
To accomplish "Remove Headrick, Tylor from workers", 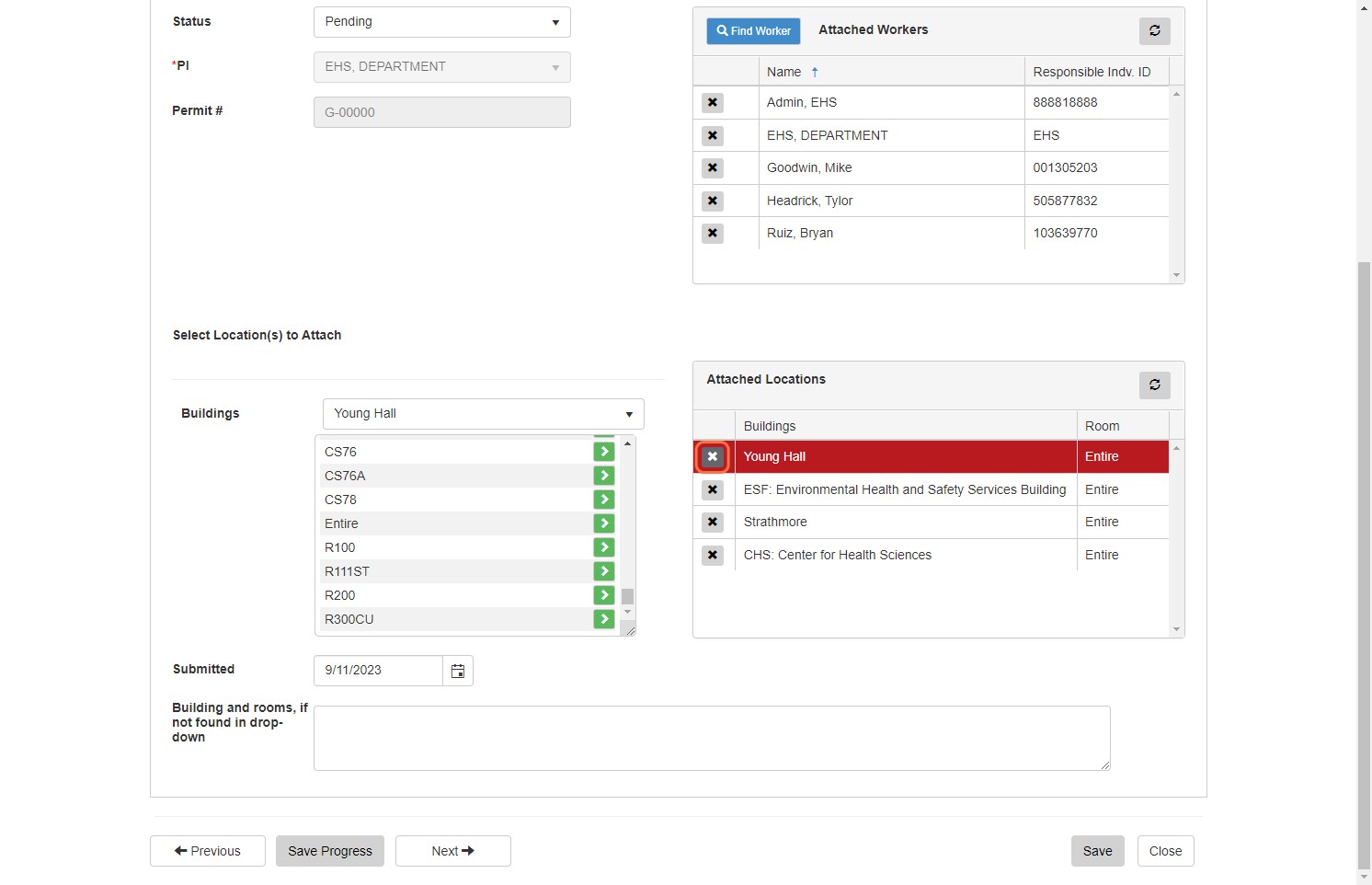I will [x=713, y=201].
